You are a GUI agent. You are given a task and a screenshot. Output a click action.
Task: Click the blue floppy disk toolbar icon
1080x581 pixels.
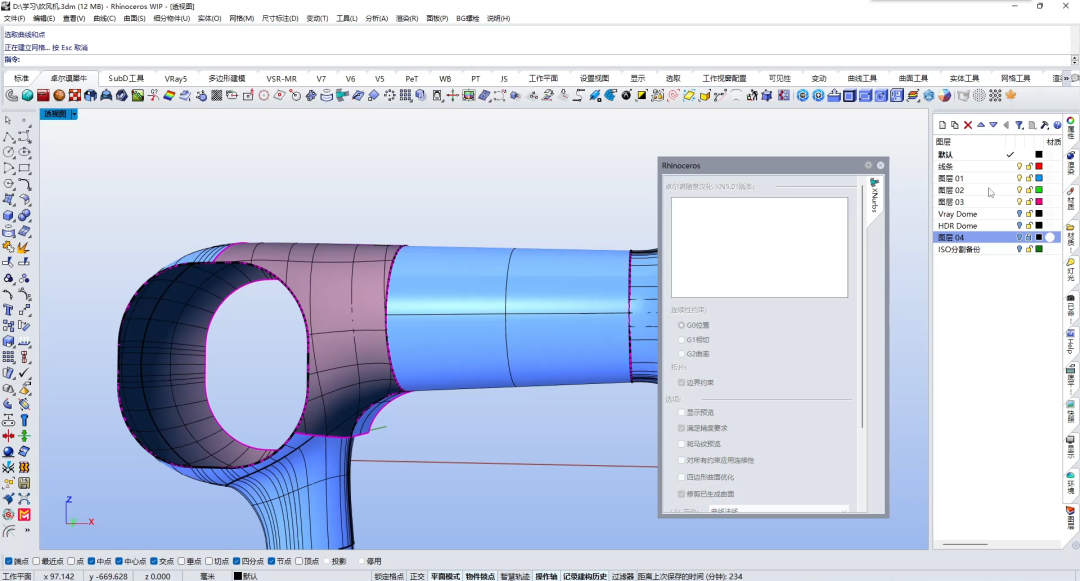[x=896, y=96]
